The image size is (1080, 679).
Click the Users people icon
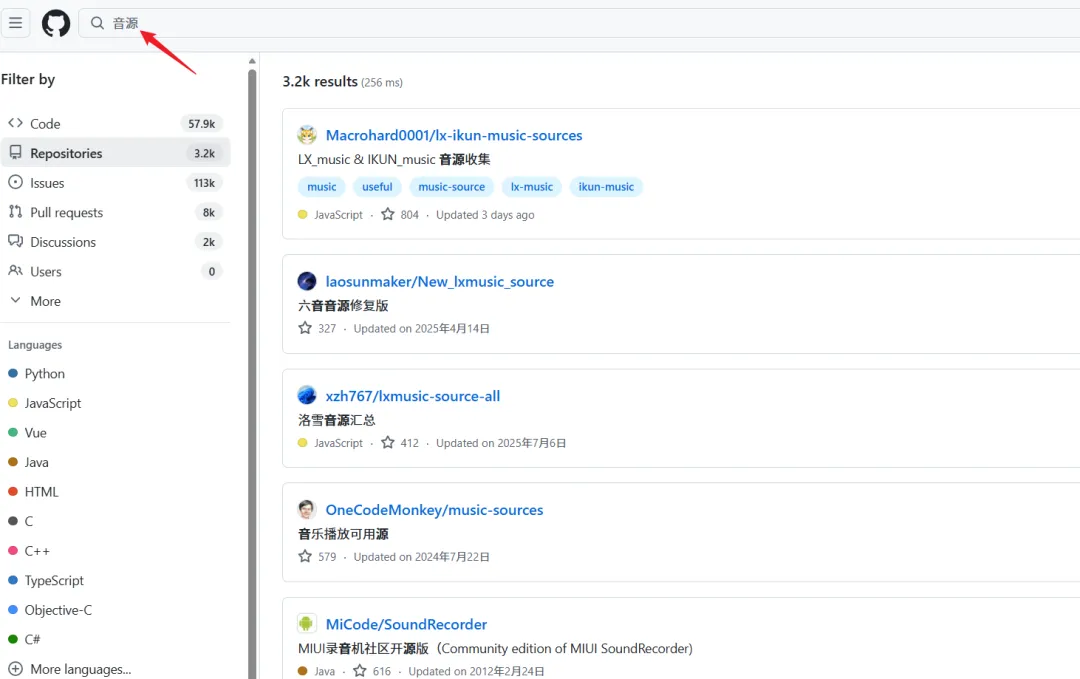pos(15,271)
